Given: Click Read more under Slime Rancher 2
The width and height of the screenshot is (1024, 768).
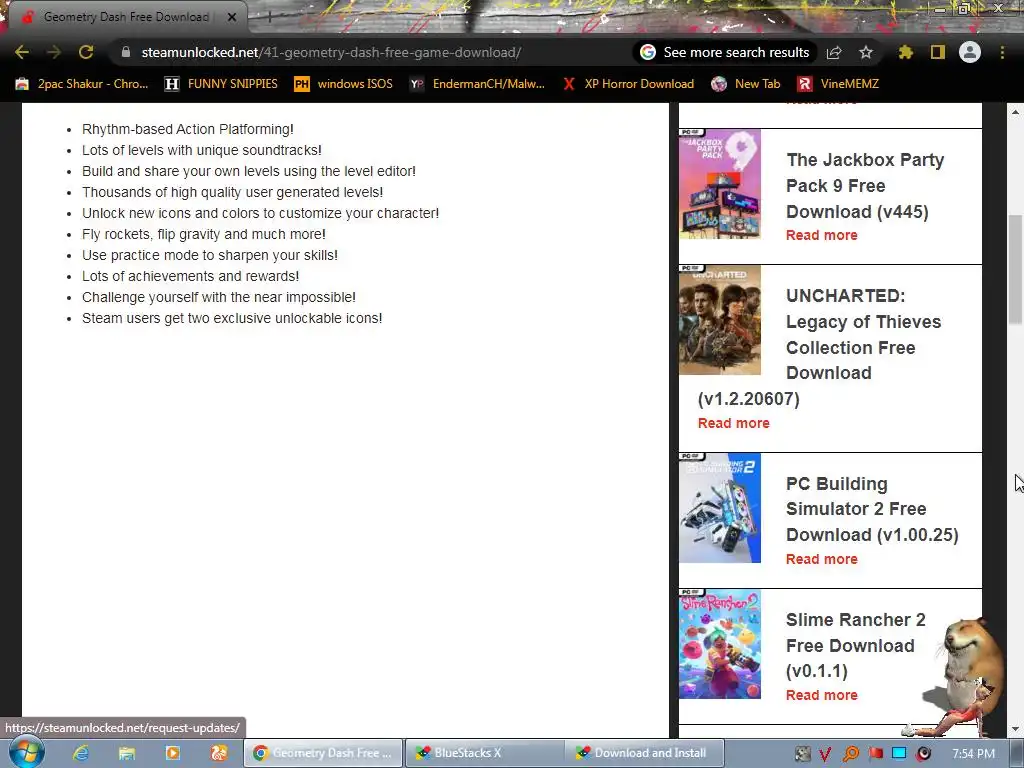Looking at the screenshot, I should [x=822, y=695].
